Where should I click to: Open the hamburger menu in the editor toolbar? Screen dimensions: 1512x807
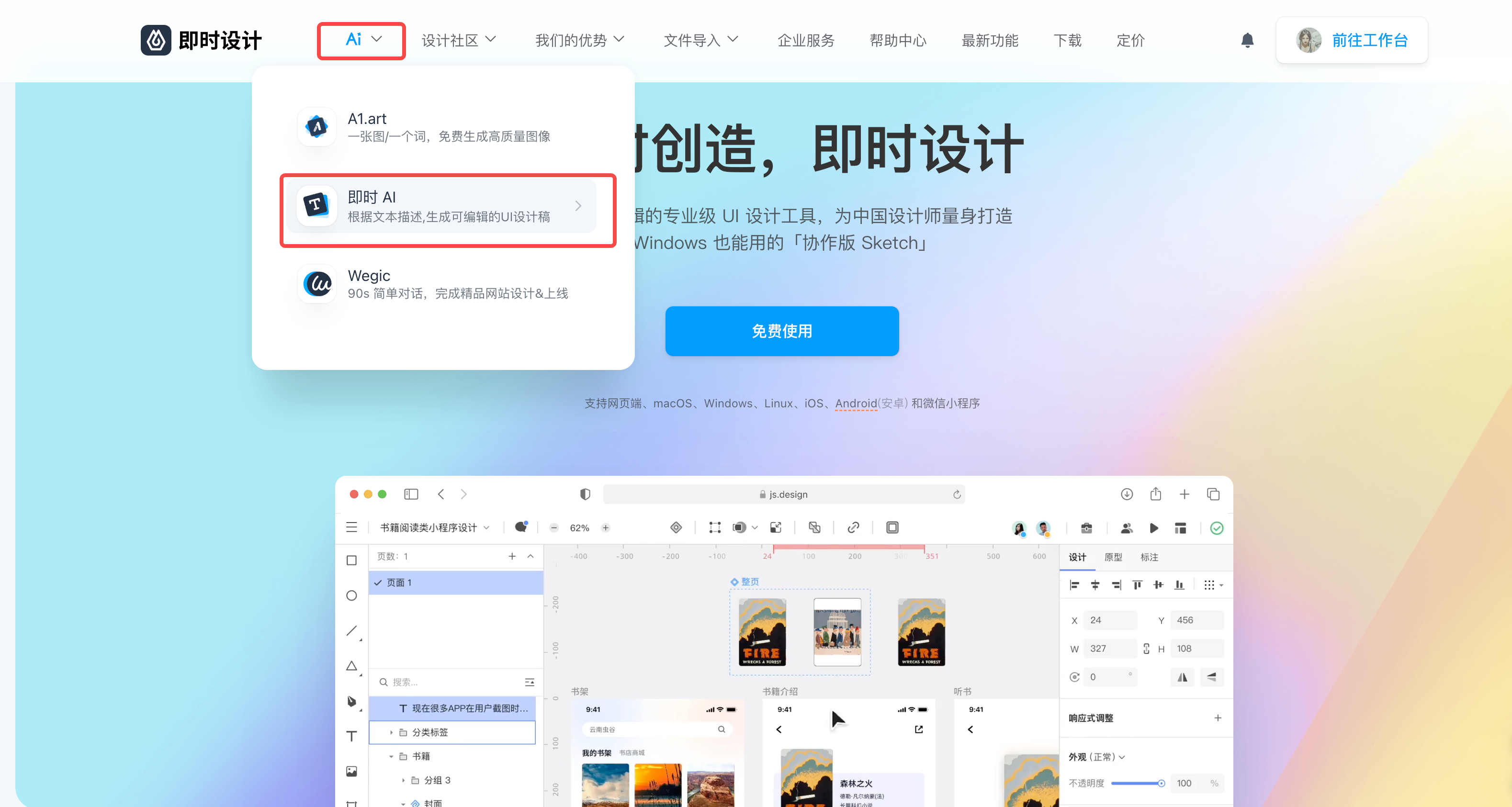[x=351, y=527]
